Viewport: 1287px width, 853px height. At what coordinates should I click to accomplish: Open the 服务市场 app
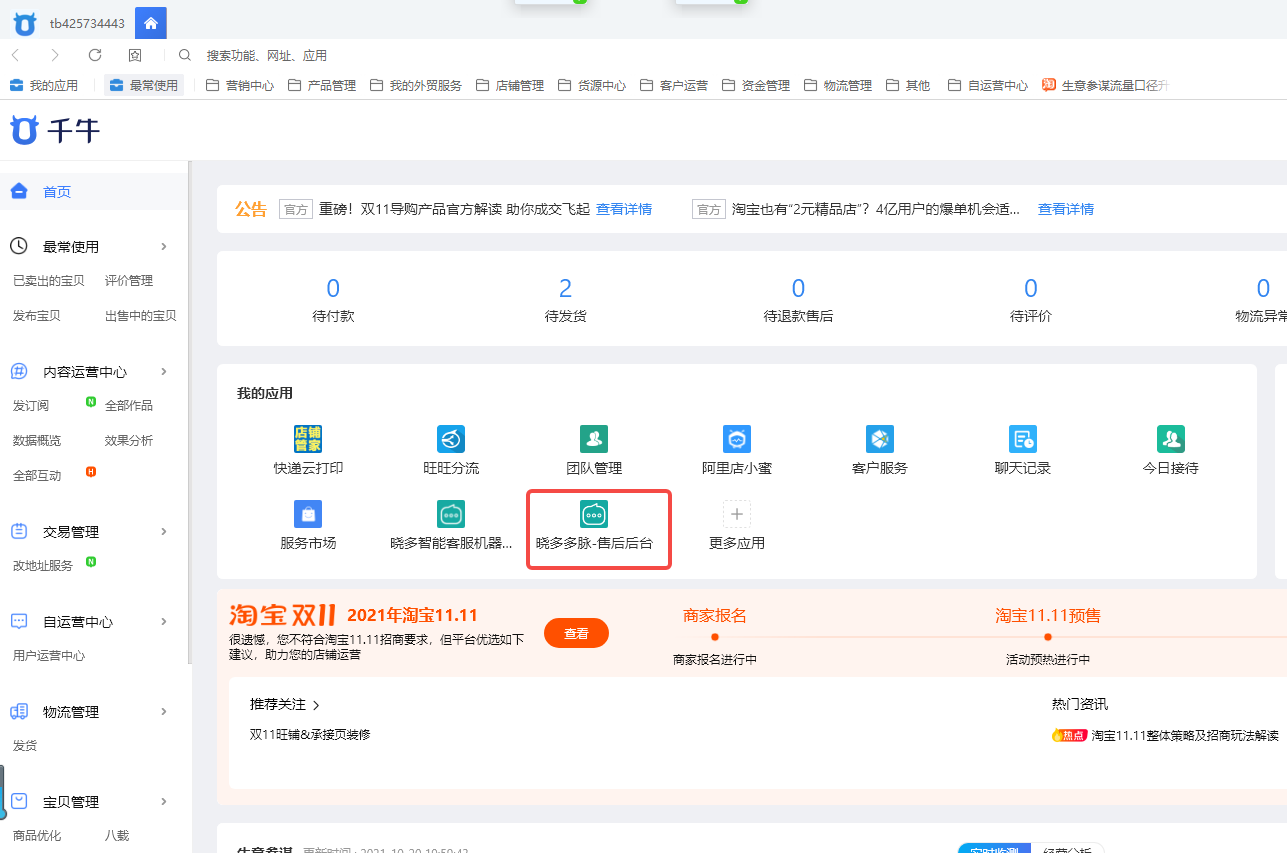tap(308, 514)
